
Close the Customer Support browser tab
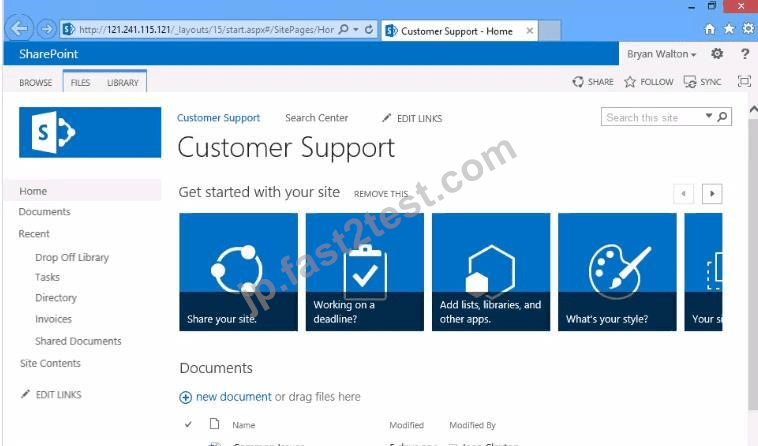[530, 31]
